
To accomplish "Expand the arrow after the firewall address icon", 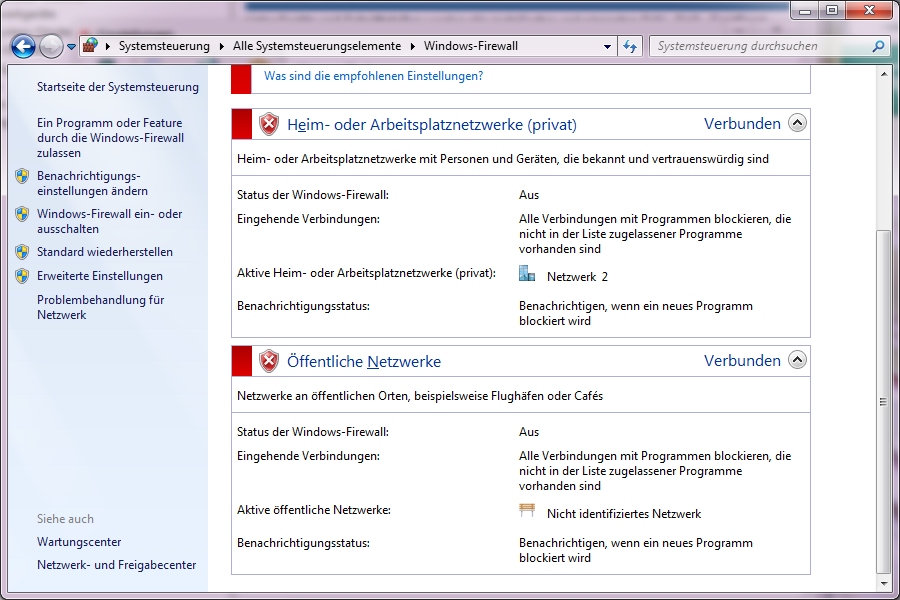I will tap(107, 46).
